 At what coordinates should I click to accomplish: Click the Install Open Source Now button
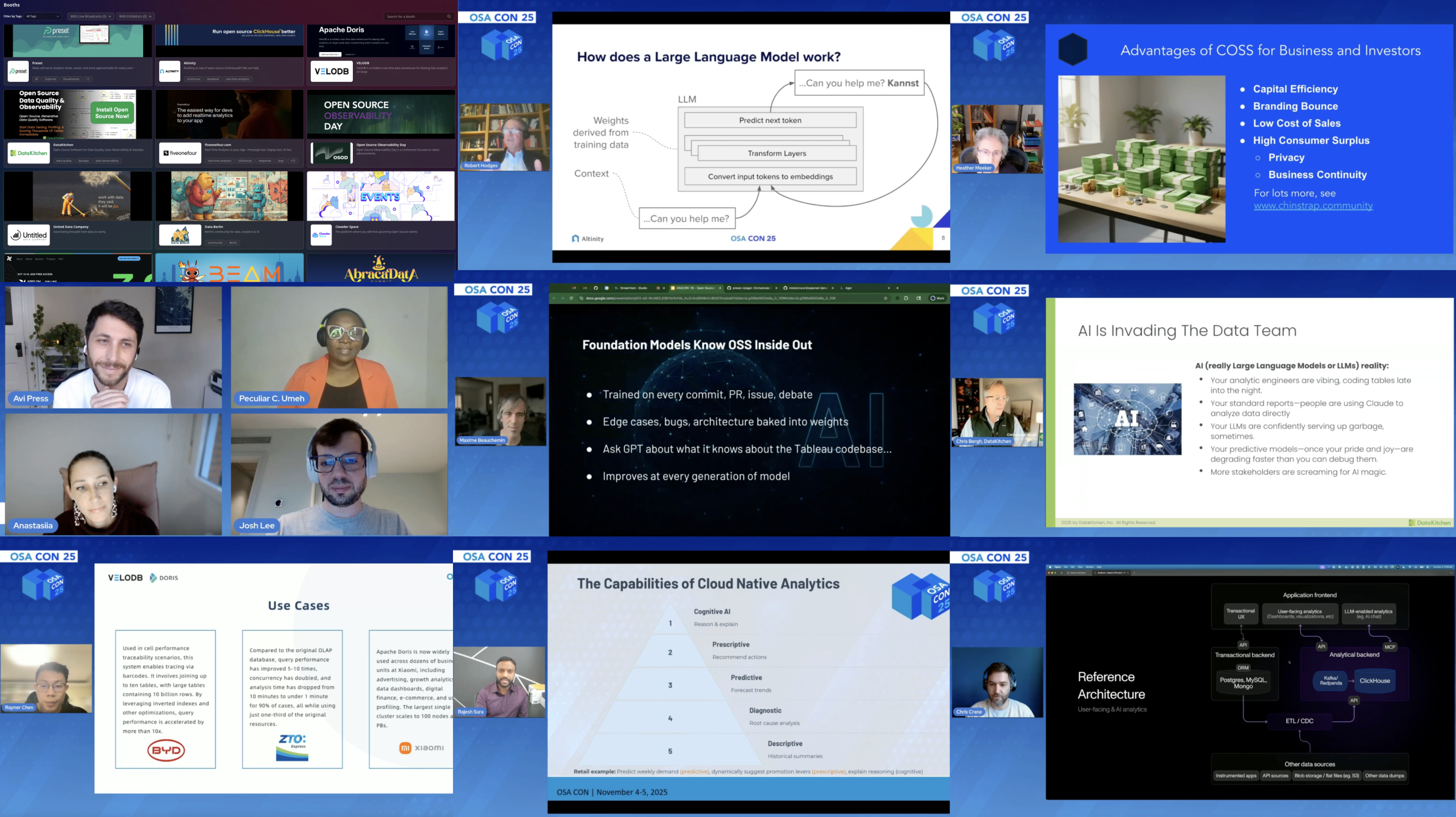coord(112,113)
